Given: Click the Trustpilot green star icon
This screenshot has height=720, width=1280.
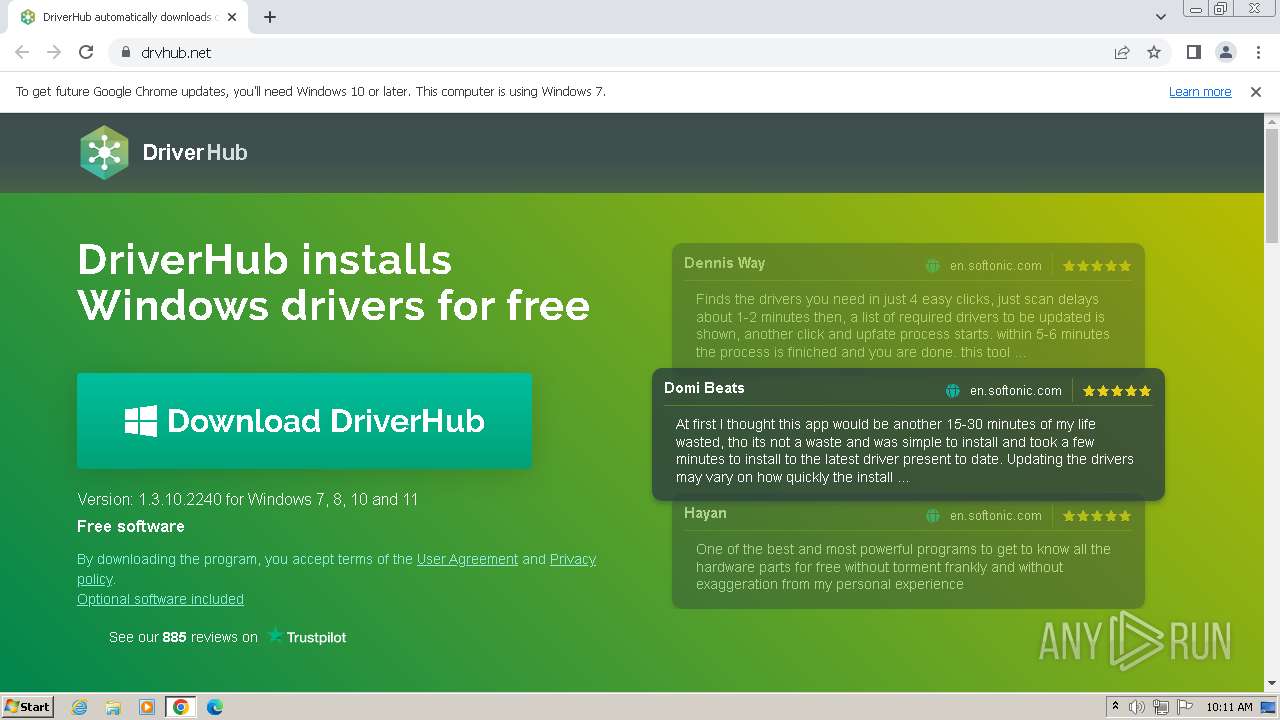Looking at the screenshot, I should pos(275,635).
